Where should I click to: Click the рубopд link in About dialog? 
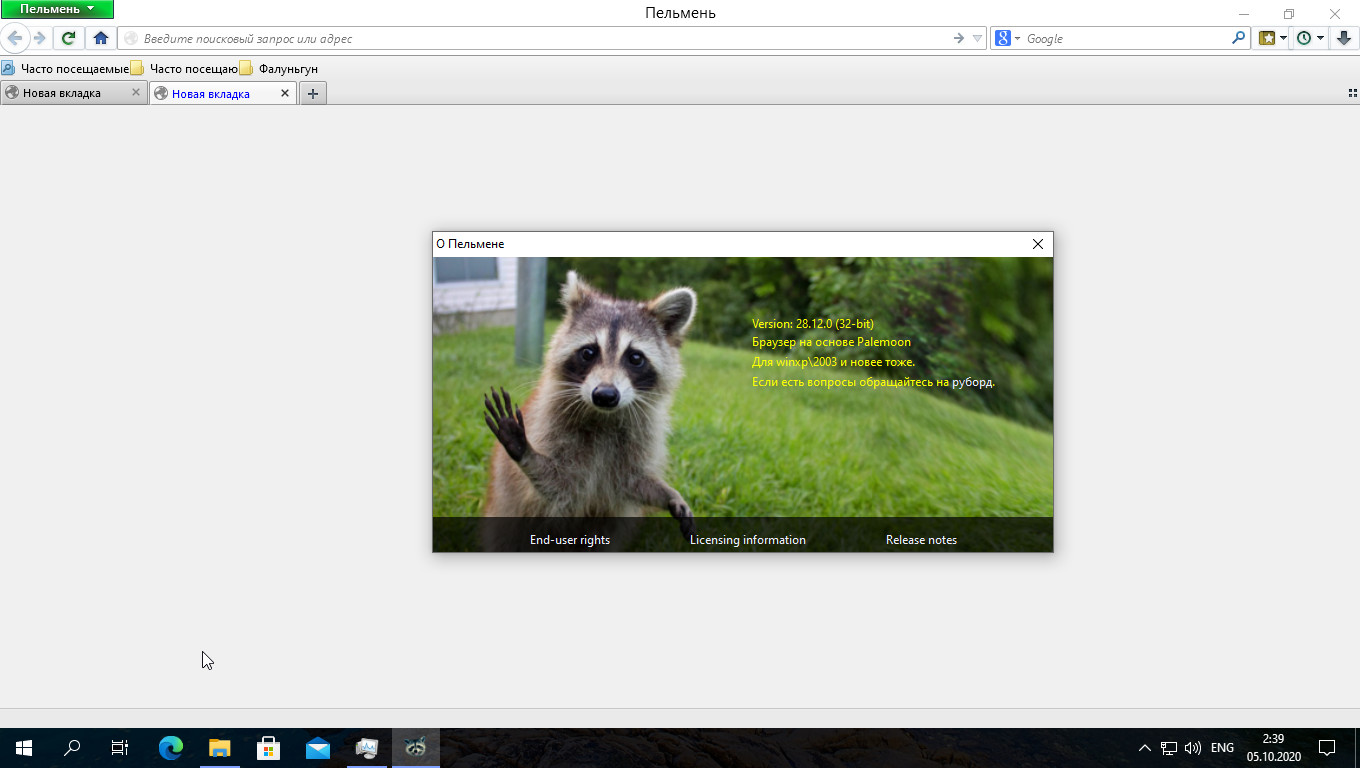(972, 382)
